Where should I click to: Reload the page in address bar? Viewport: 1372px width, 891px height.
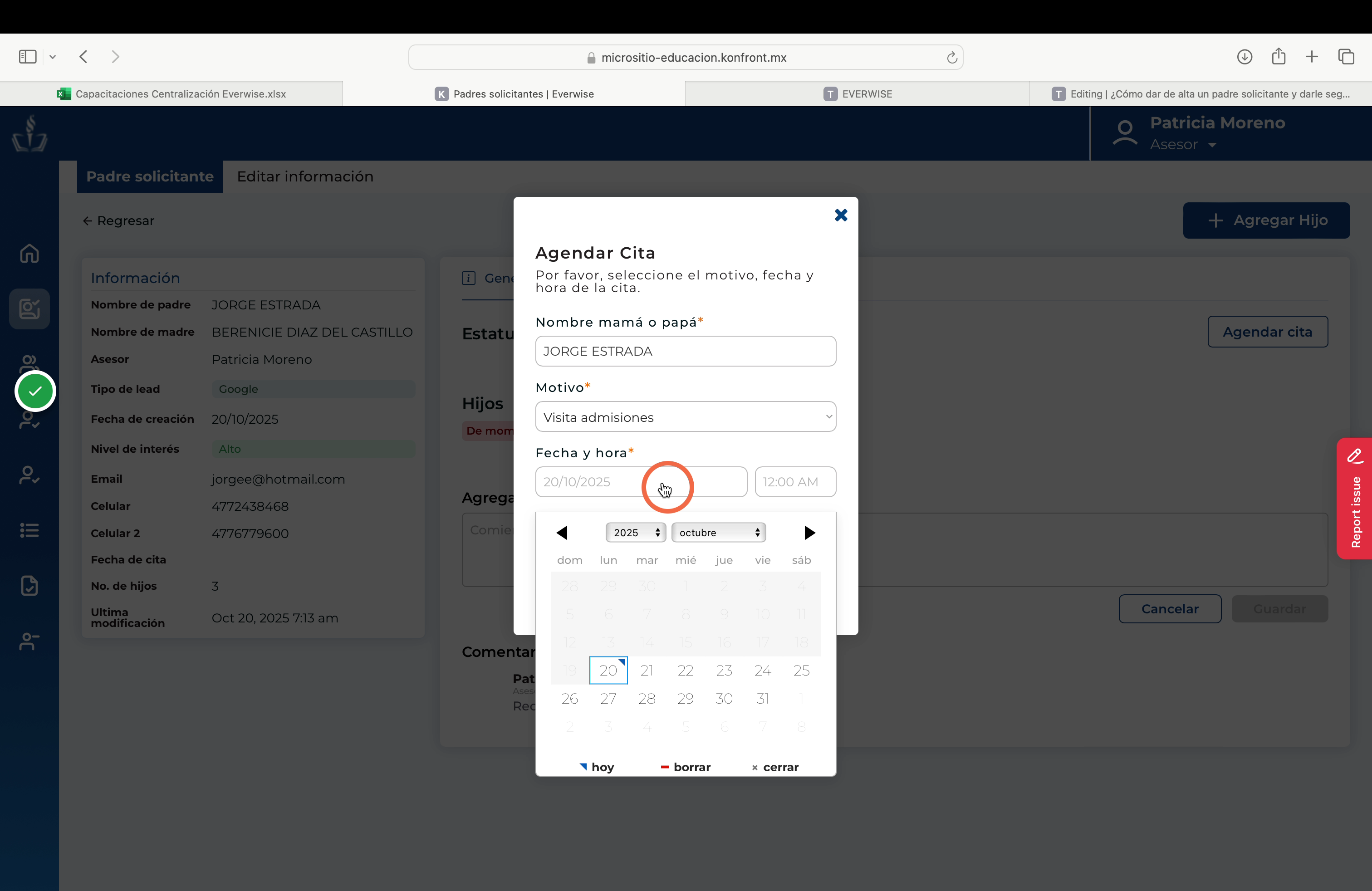(952, 57)
